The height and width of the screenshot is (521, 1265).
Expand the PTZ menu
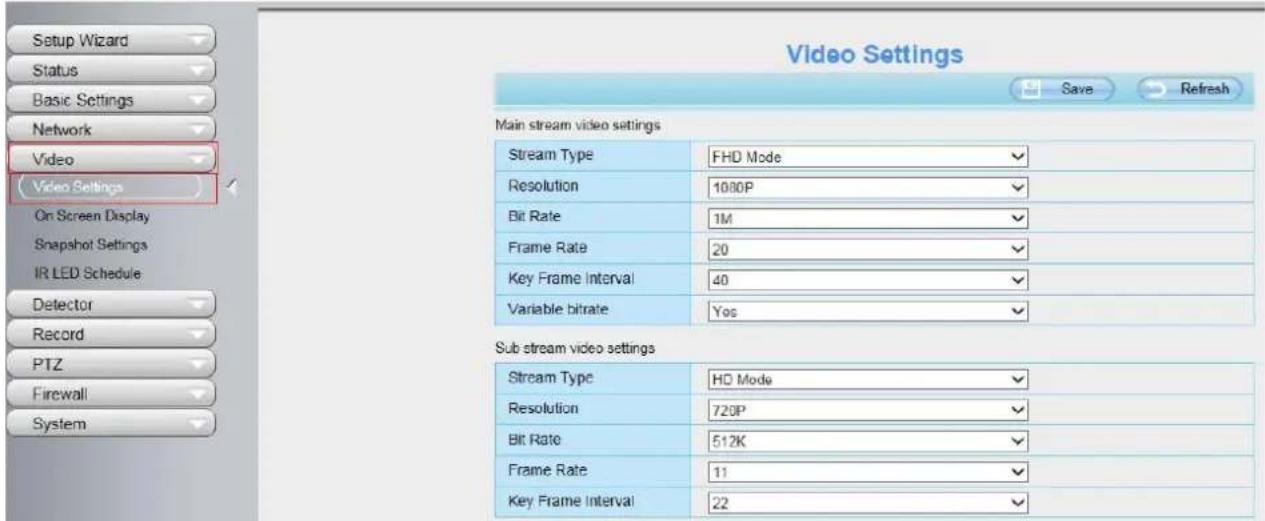(x=112, y=363)
